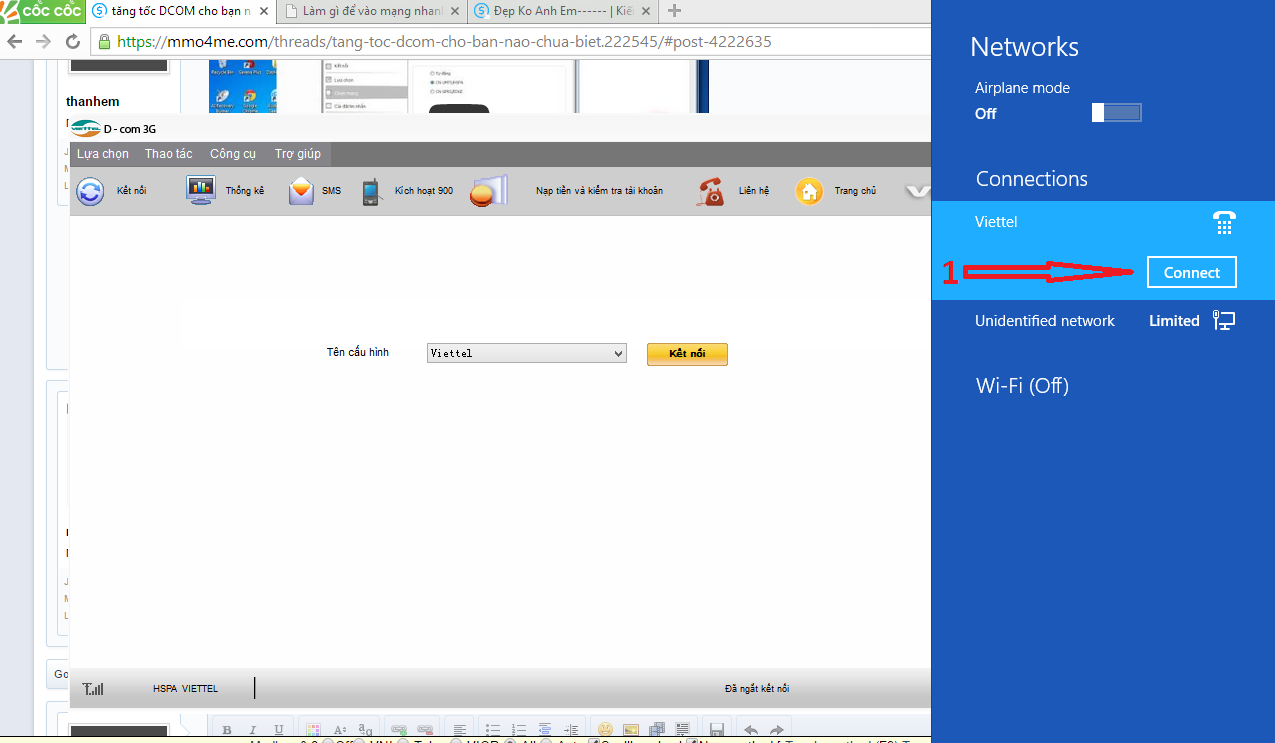Click Connect in the Networks panel
The height and width of the screenshot is (743, 1275).
1192,272
